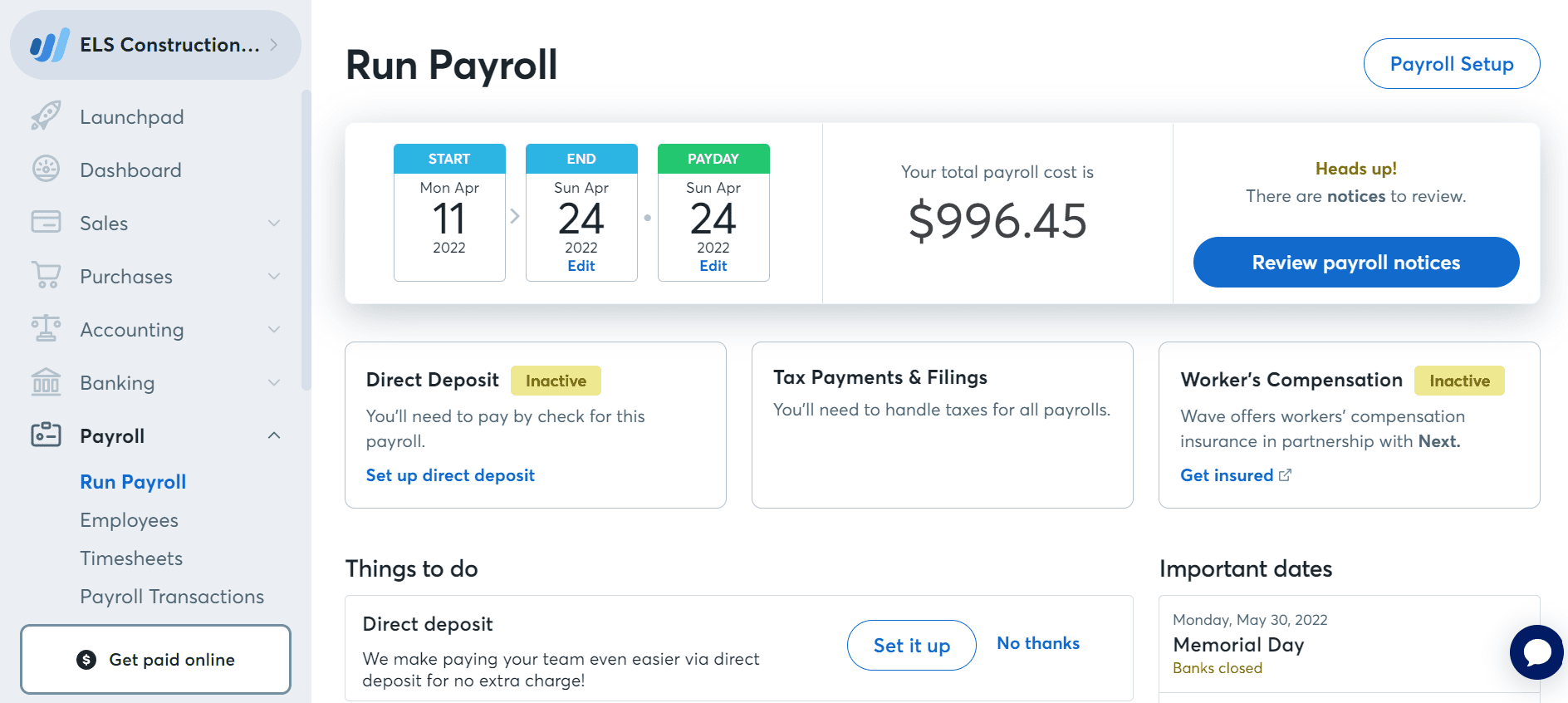Click the Launchpad rocket icon
Screen dimensions: 1568x703
click(46, 116)
